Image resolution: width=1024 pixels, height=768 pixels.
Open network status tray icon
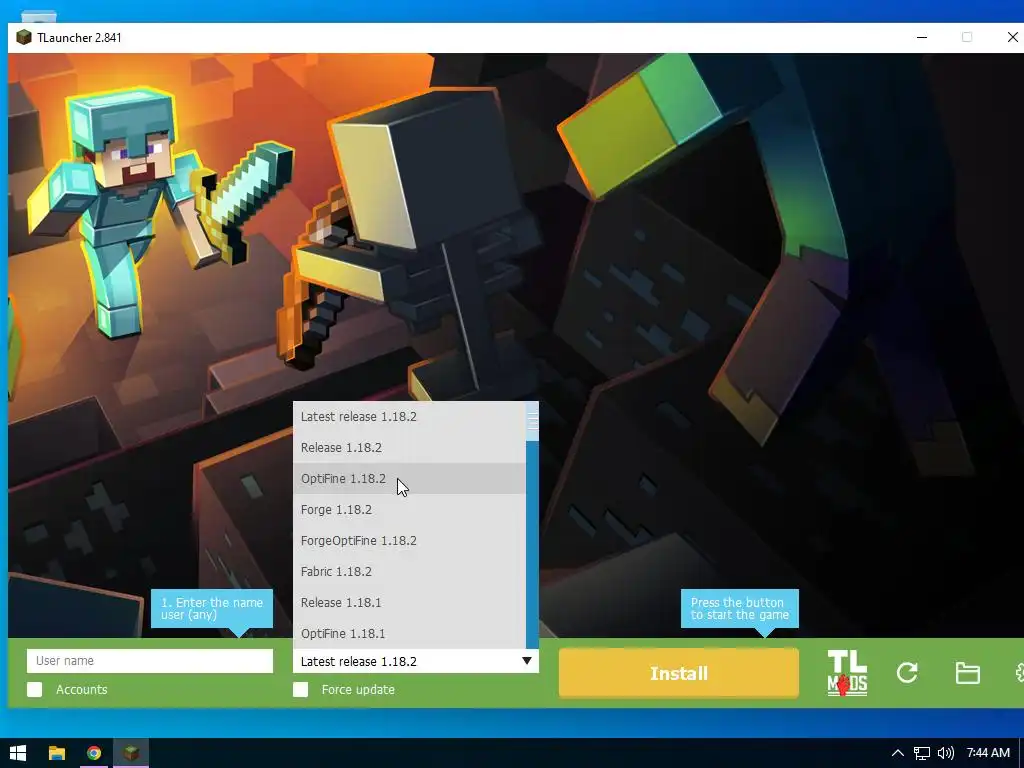click(x=921, y=754)
